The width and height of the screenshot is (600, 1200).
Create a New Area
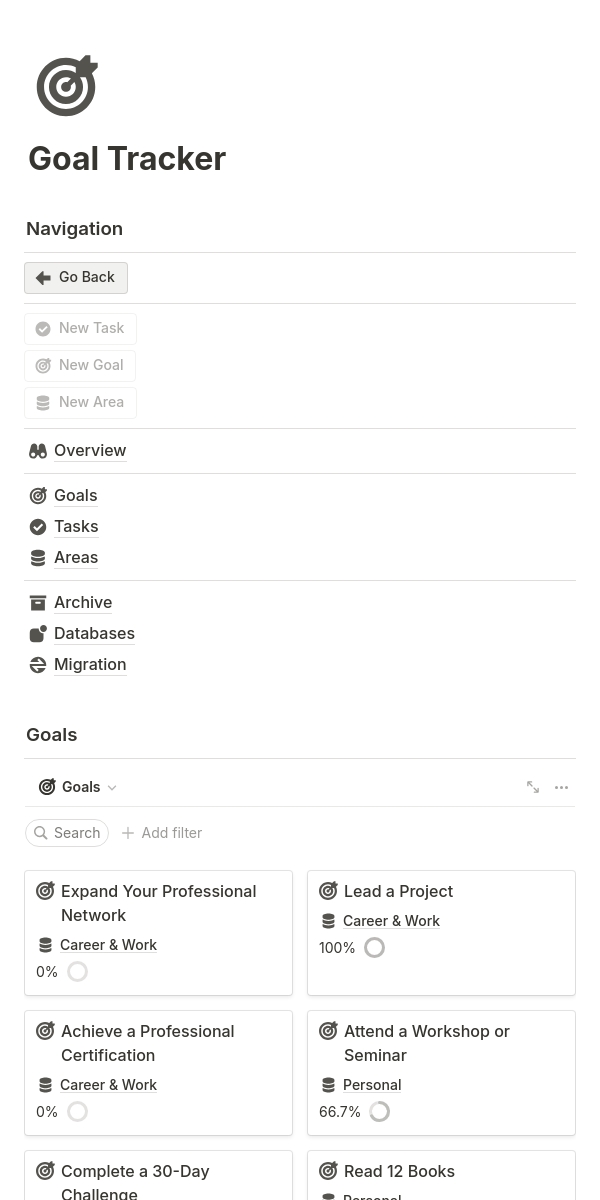[80, 403]
